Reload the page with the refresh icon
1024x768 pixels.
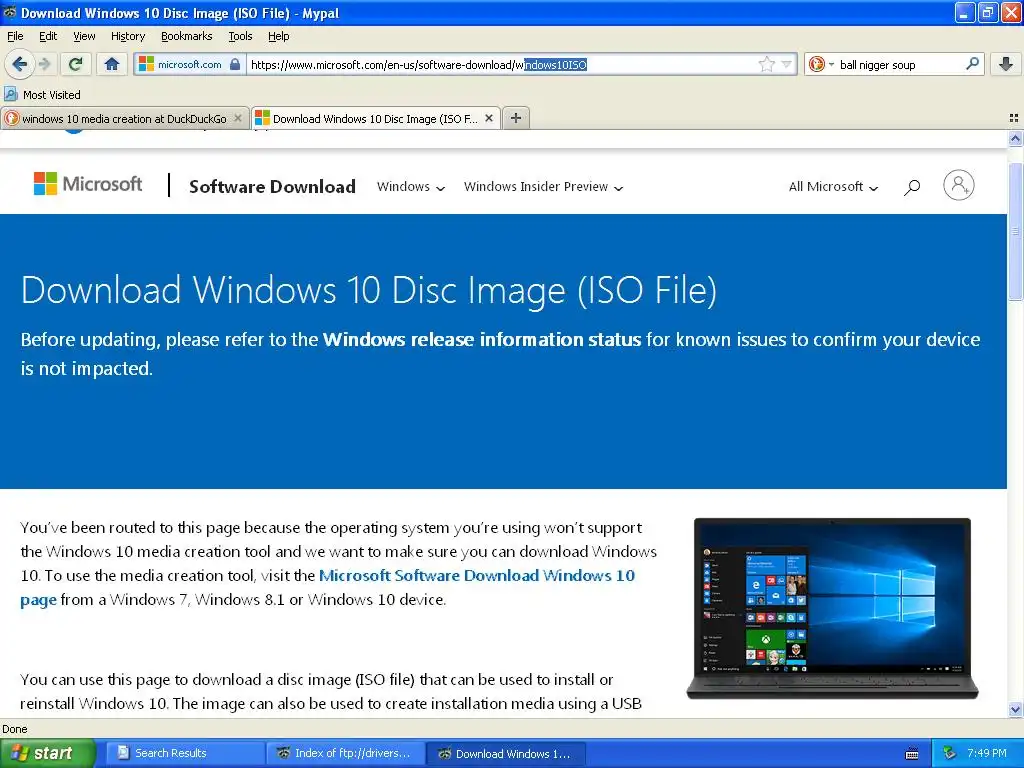coord(75,64)
